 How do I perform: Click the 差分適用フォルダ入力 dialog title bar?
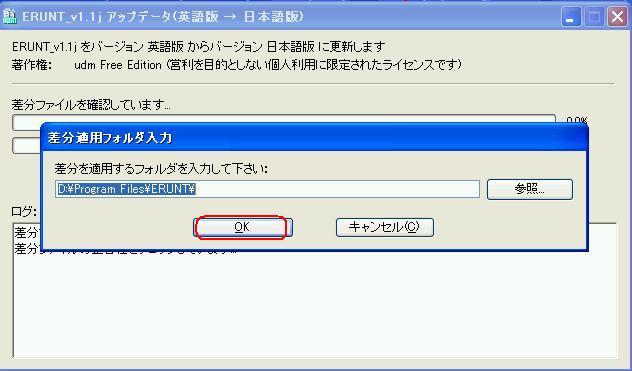point(314,138)
